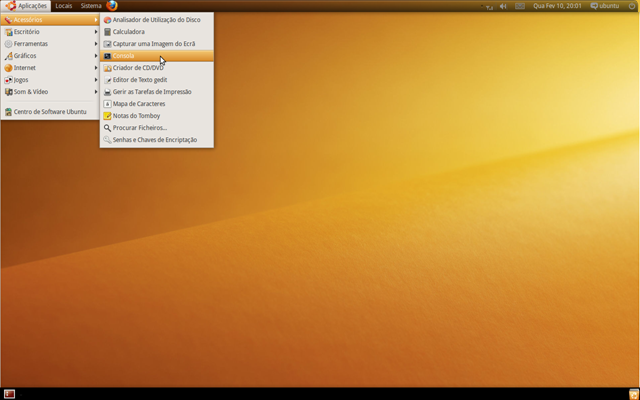Expand the Escritório submenu

[50, 31]
